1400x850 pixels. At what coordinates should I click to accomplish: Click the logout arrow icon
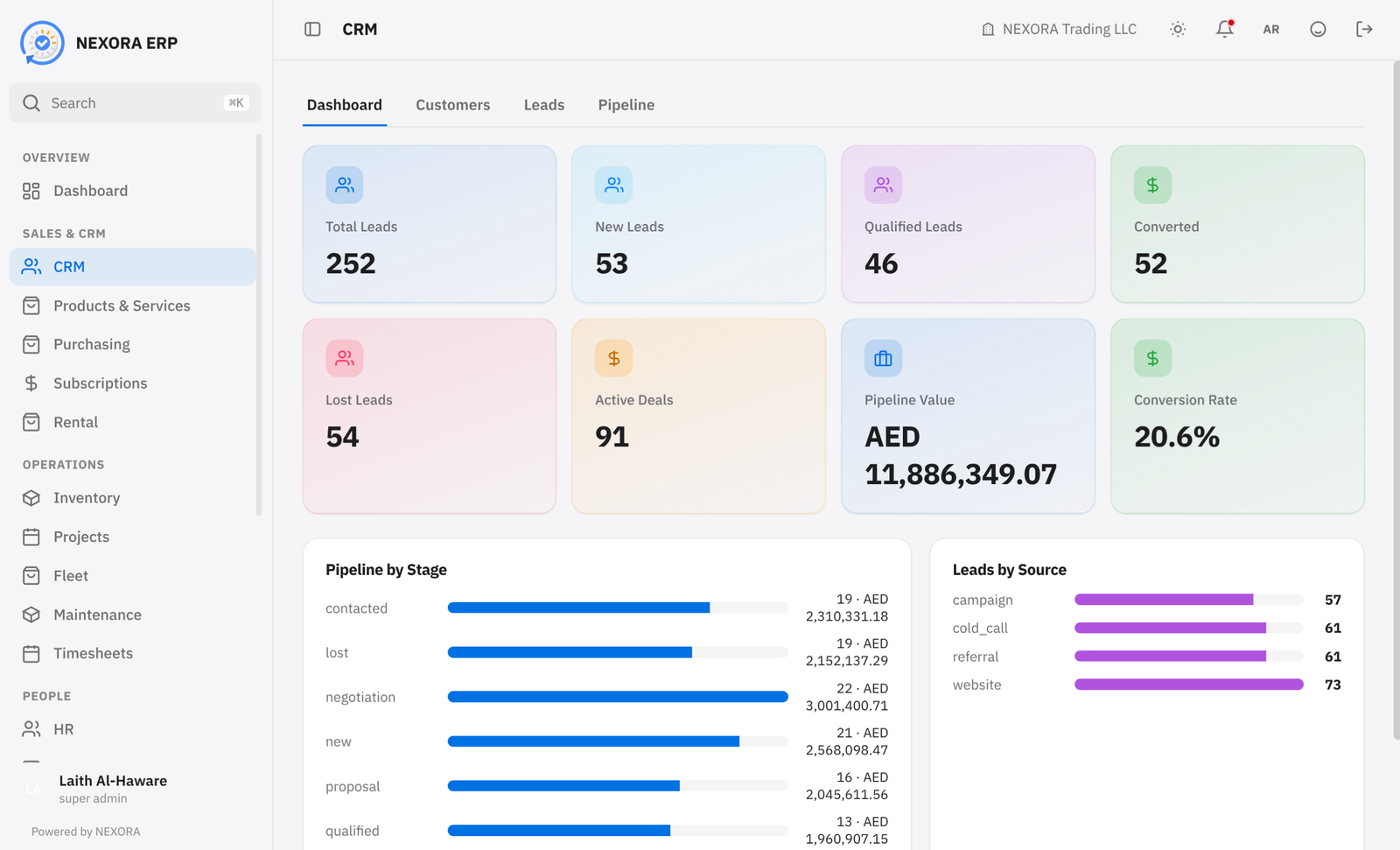point(1364,29)
